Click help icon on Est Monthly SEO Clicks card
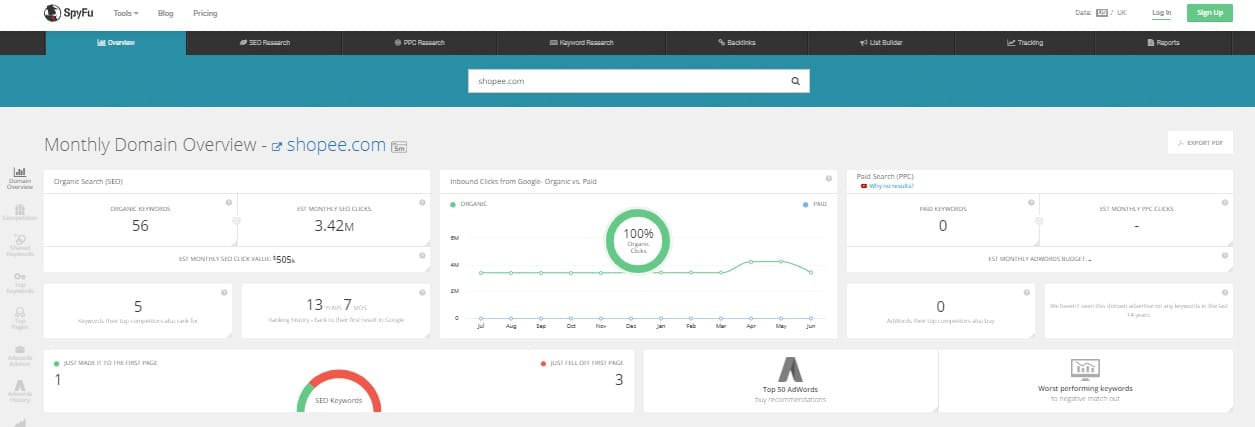Image resolution: width=1255 pixels, height=427 pixels. [421, 202]
